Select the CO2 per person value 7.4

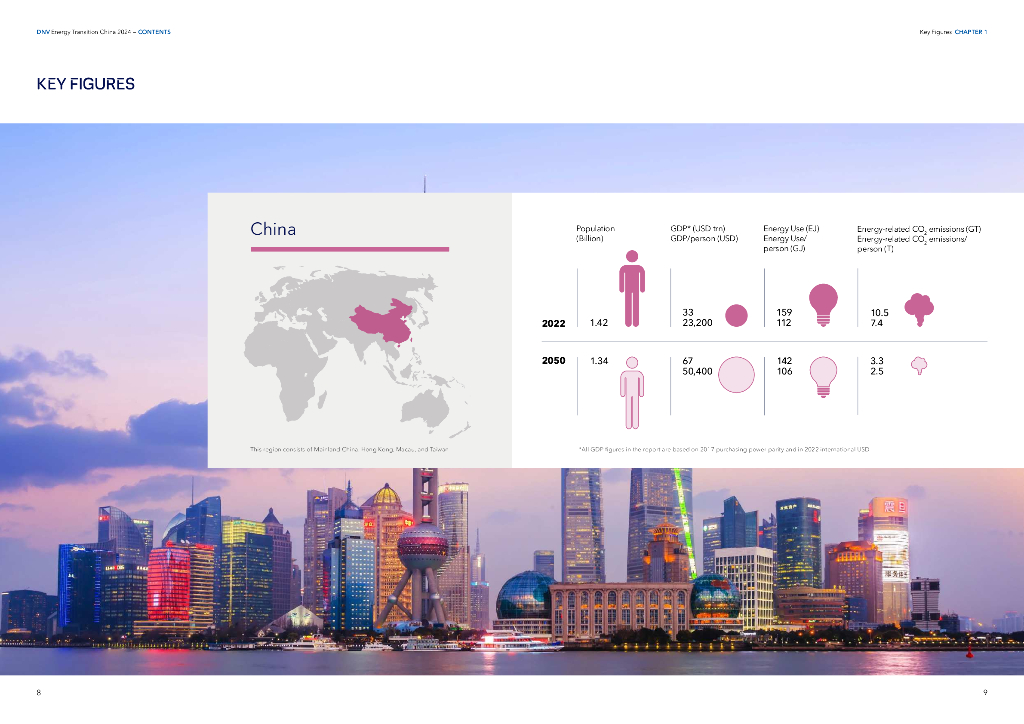(876, 323)
